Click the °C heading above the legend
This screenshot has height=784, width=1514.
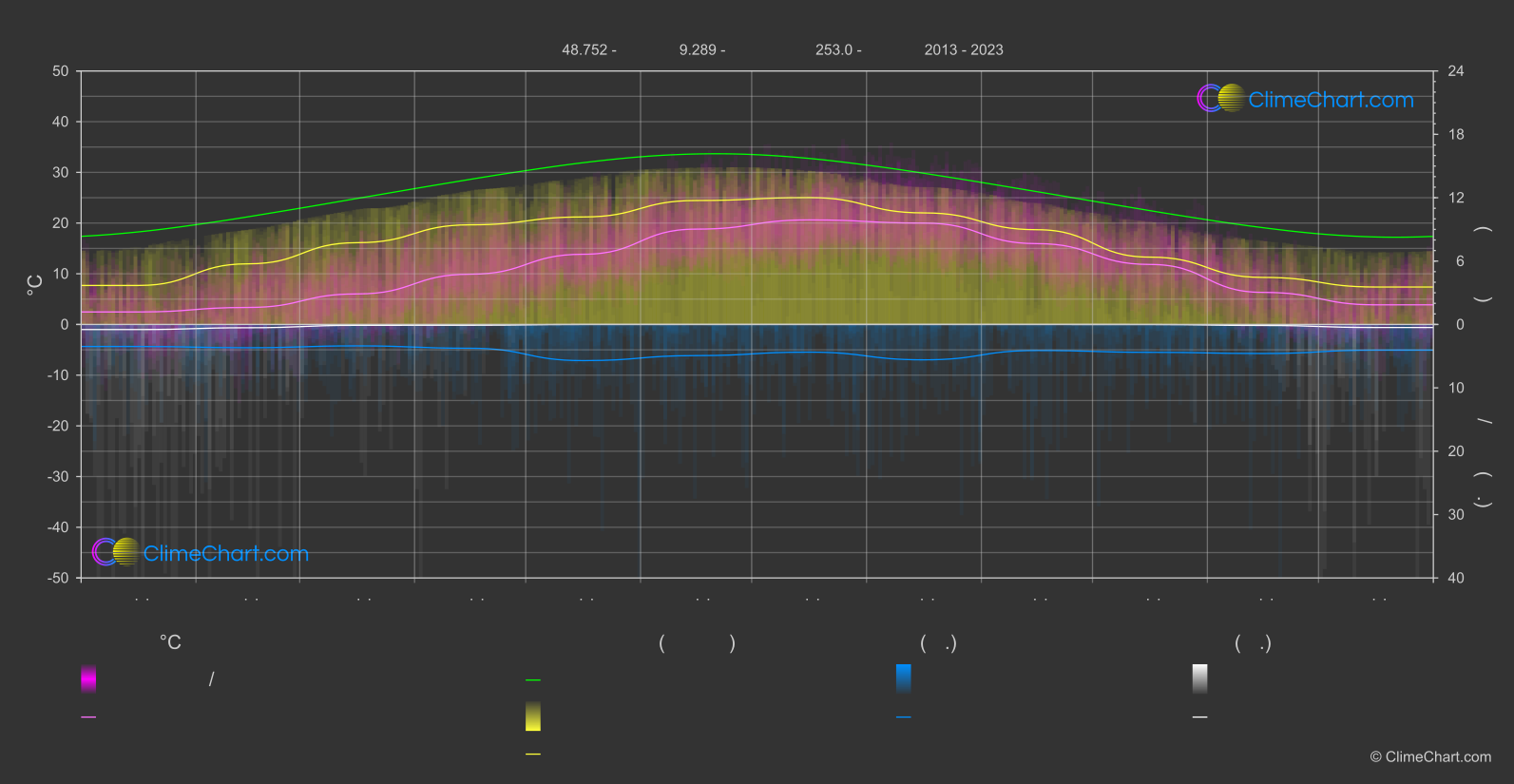[170, 643]
